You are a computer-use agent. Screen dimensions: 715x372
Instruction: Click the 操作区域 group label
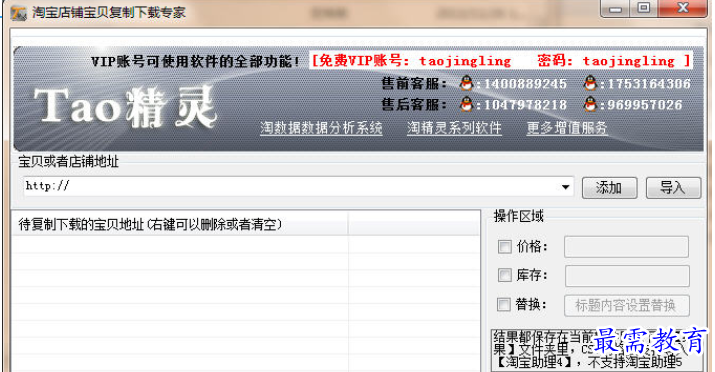point(519,216)
